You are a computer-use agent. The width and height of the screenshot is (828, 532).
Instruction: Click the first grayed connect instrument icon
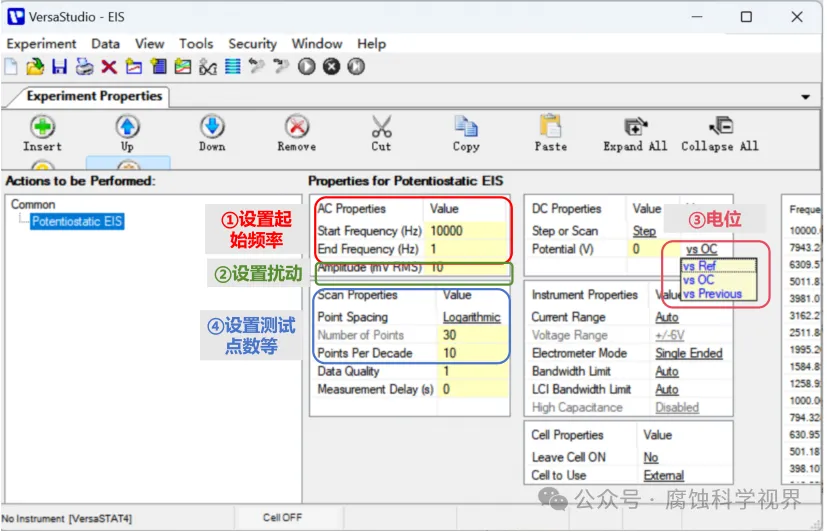tap(257, 67)
